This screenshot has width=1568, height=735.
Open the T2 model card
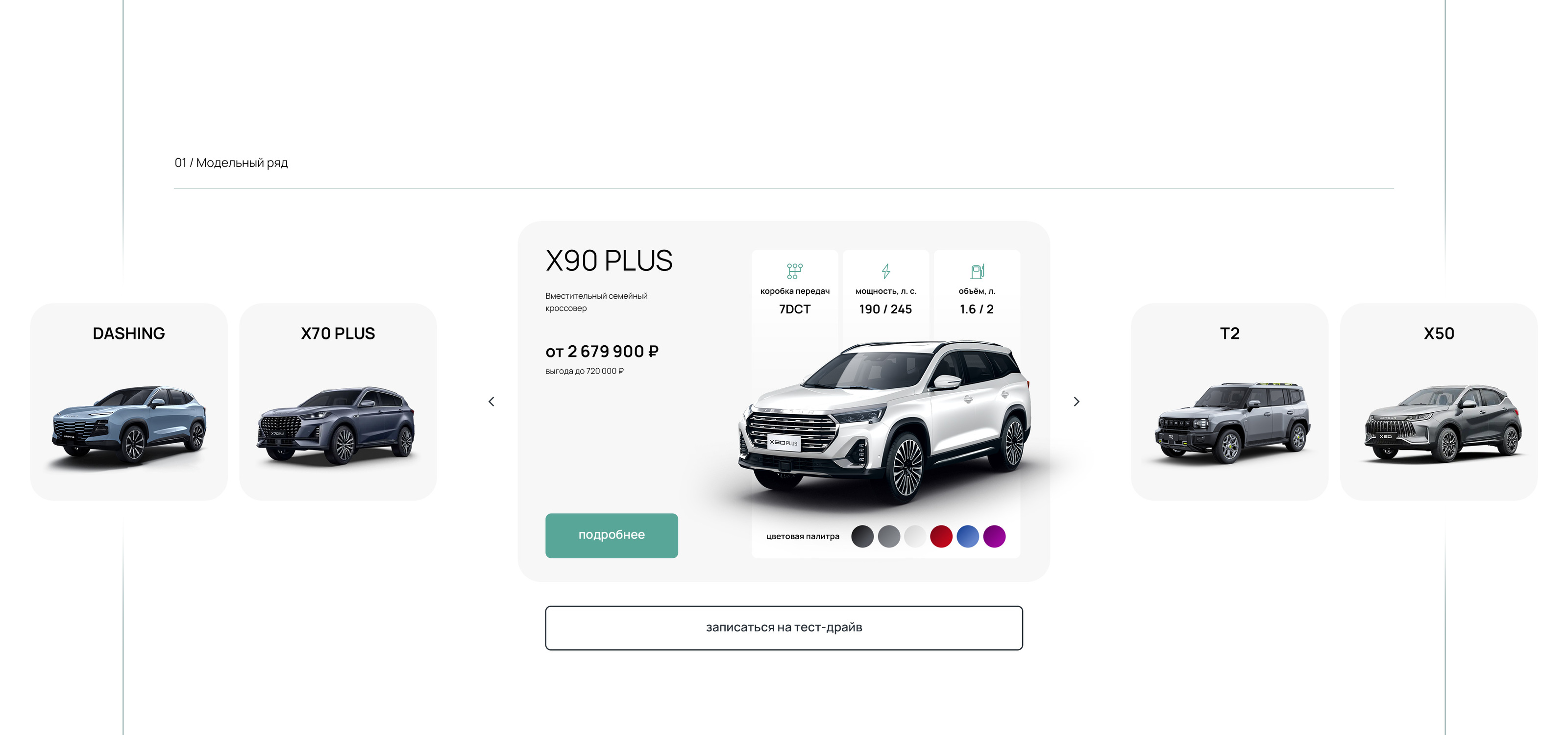coord(1229,402)
